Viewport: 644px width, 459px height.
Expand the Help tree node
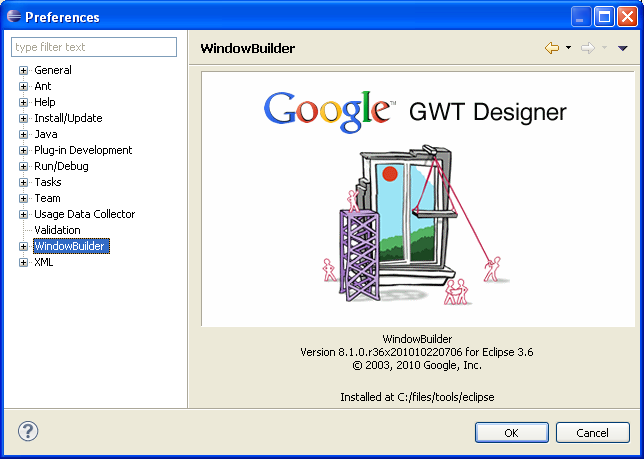(x=23, y=102)
